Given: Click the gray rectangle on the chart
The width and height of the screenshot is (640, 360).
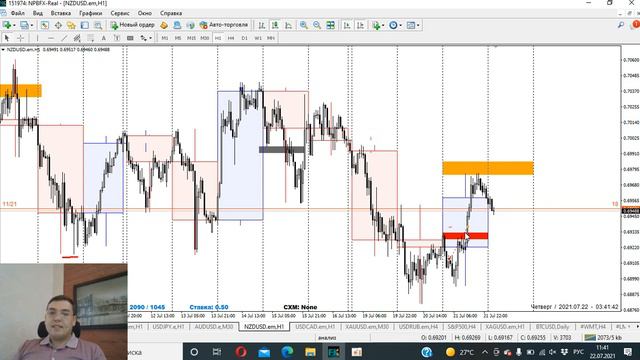Looking at the screenshot, I should tap(282, 150).
